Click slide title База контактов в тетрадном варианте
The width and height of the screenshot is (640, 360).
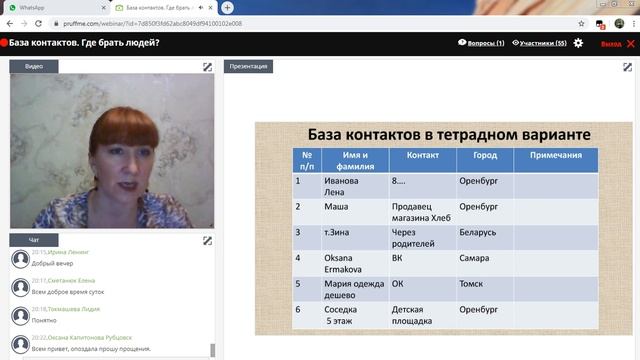(x=449, y=135)
